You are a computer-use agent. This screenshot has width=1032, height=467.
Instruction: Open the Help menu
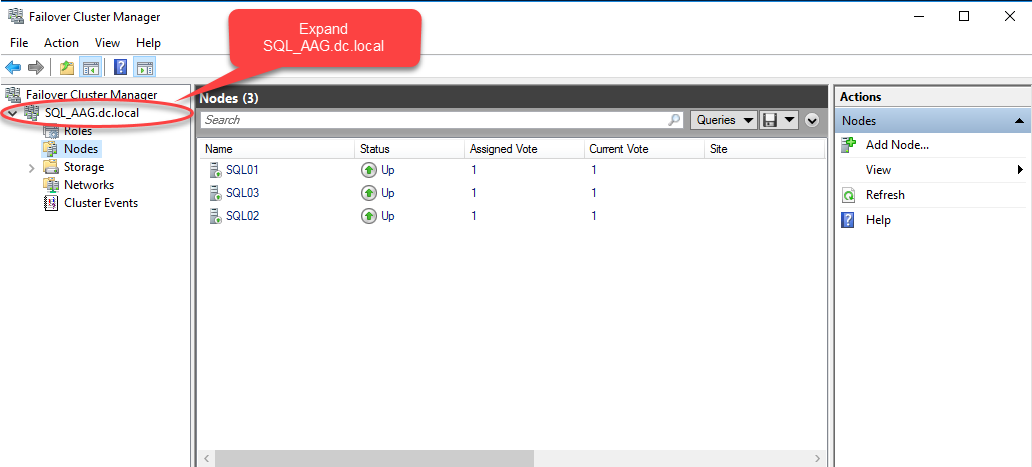click(148, 43)
